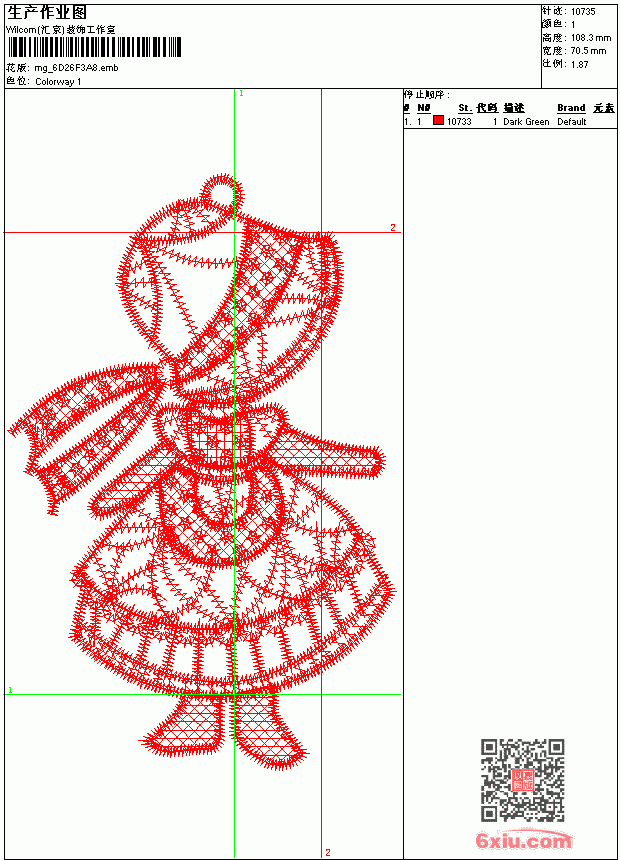Click the 6xiu.com watermark link
Image resolution: width=620 pixels, height=860 pixels.
(x=523, y=840)
